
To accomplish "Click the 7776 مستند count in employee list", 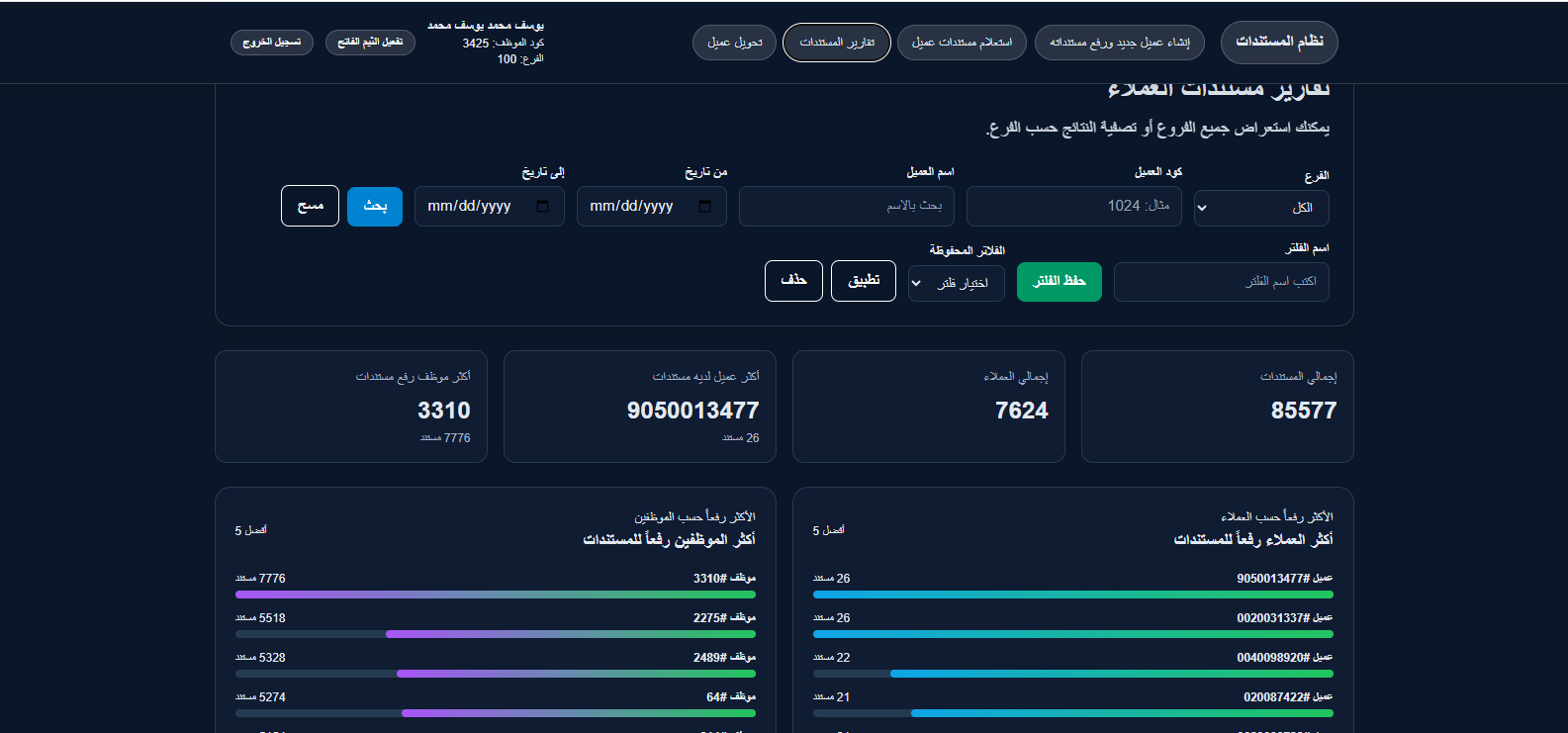I will pyautogui.click(x=260, y=579).
